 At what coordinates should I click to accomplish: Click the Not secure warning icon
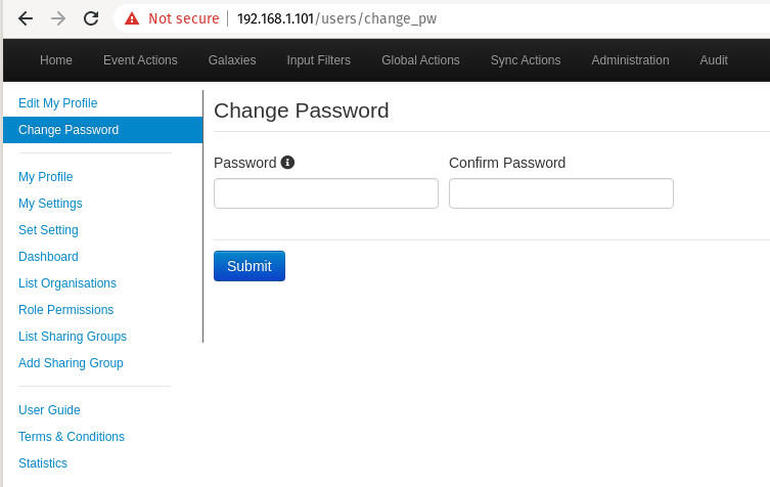click(x=132, y=19)
